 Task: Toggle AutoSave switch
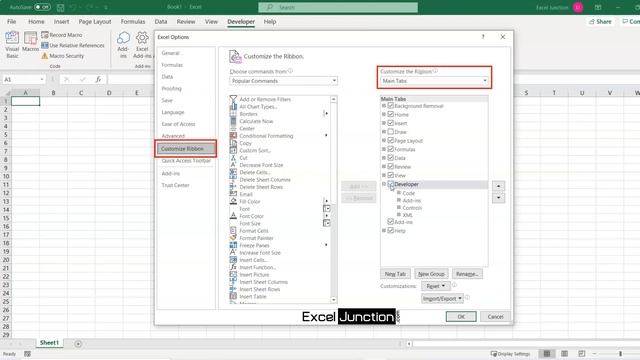(42, 7)
